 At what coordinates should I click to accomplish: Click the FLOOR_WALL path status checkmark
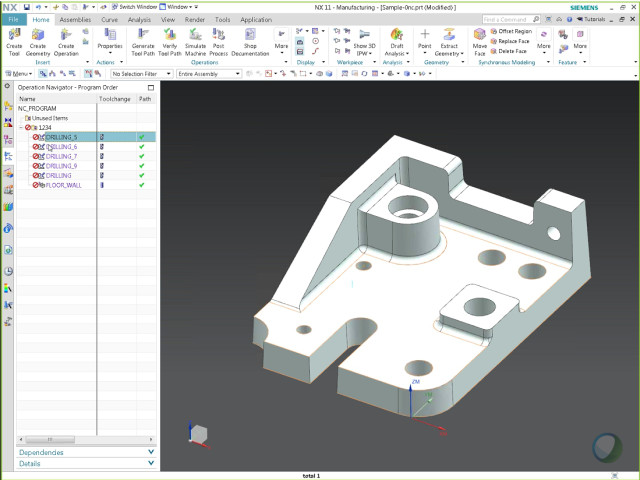pos(142,185)
